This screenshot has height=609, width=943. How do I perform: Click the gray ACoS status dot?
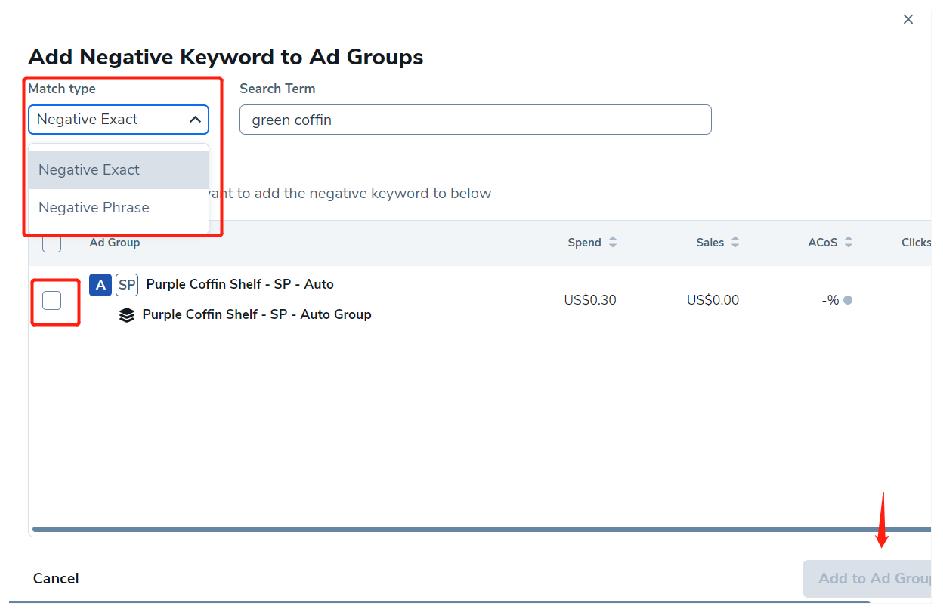tap(848, 301)
